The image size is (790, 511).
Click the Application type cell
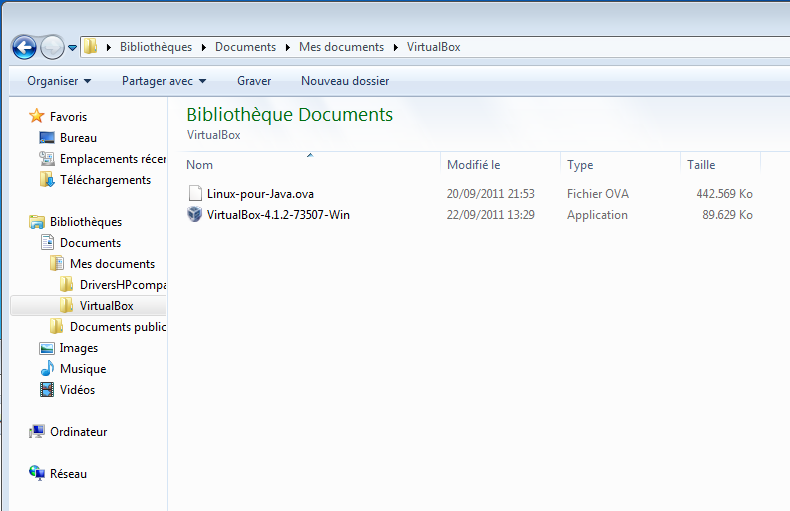(x=597, y=215)
